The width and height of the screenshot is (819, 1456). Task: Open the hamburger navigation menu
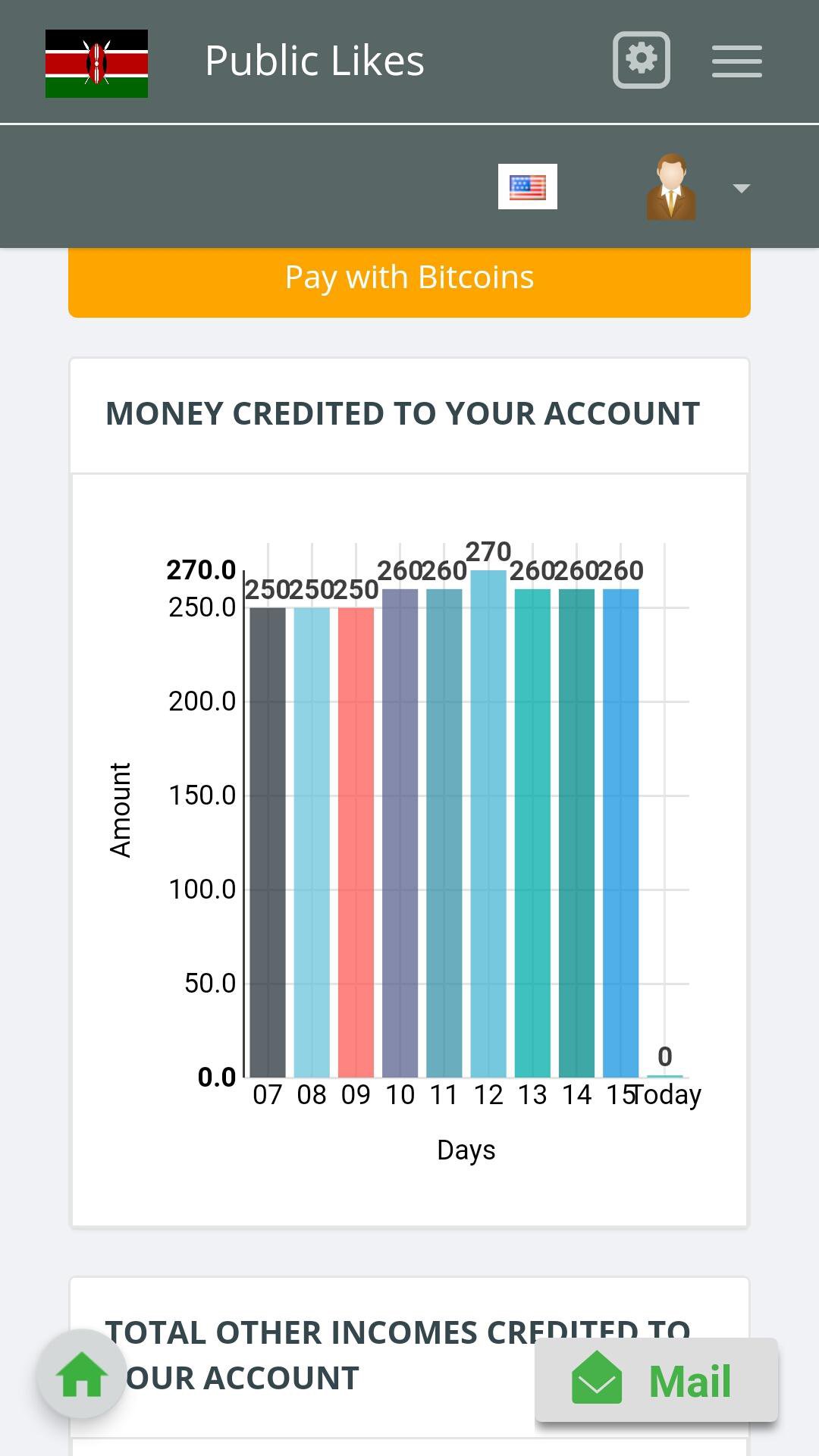point(737,61)
